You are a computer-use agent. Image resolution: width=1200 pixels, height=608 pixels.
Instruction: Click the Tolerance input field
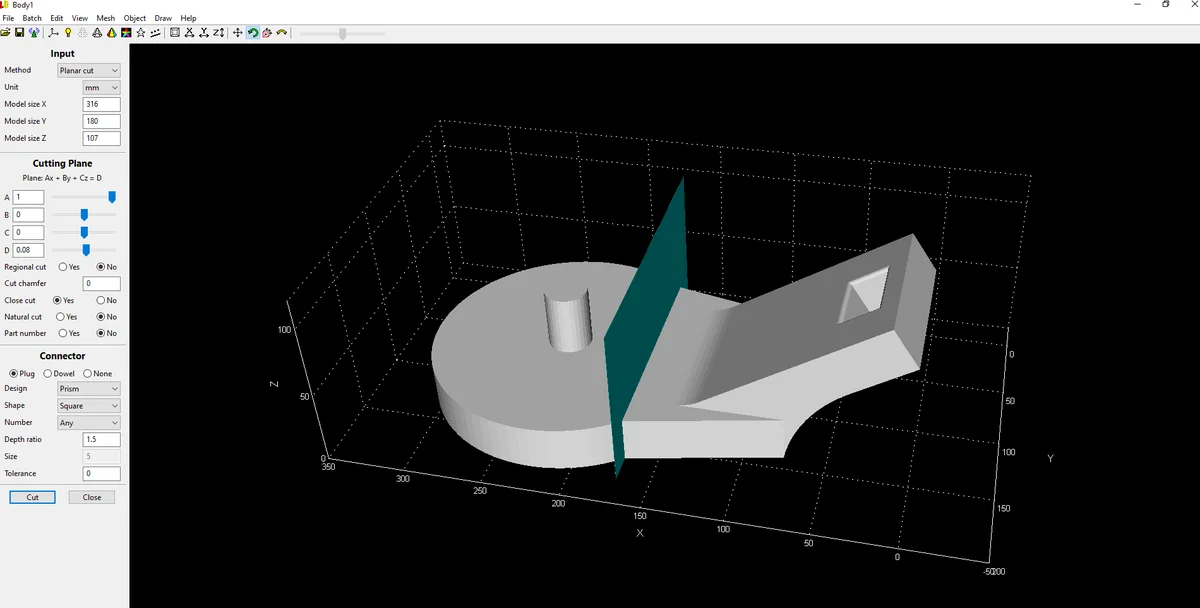click(x=102, y=473)
